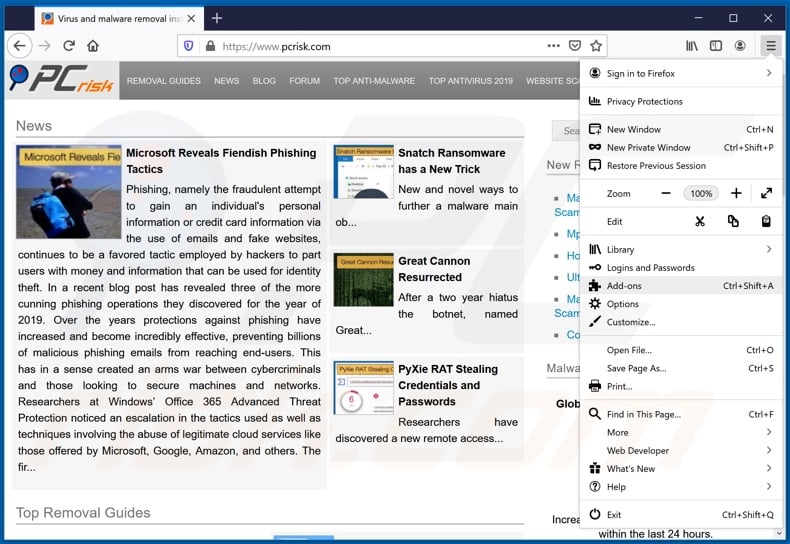The image size is (790, 544).
Task: Open FORUM navigation link
Action: [x=304, y=81]
